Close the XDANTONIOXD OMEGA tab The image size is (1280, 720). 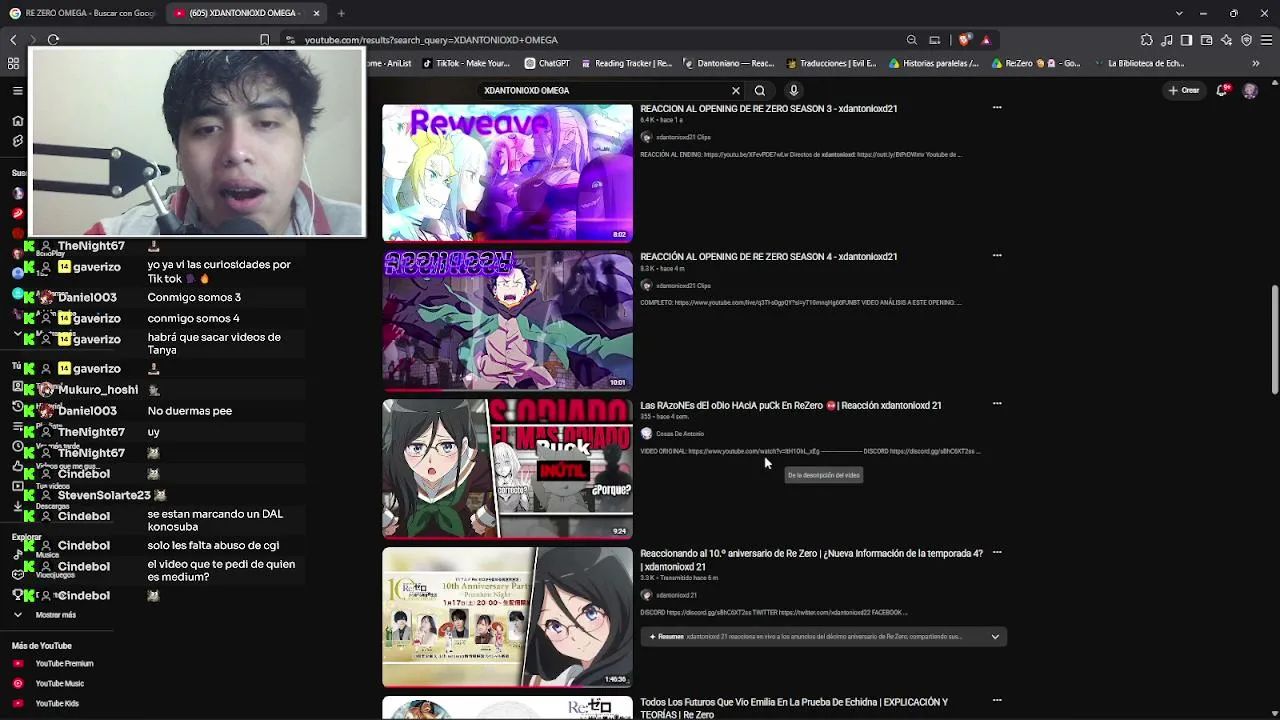click(316, 13)
